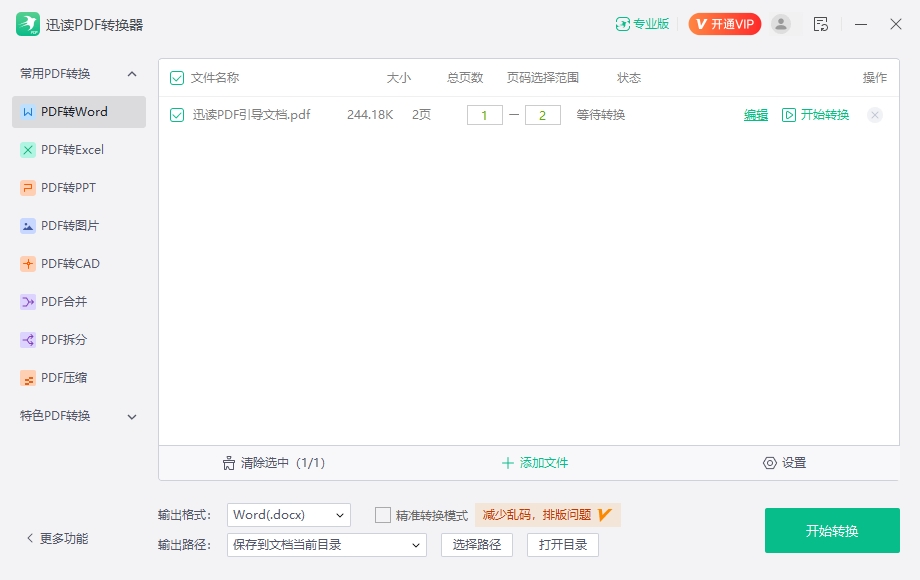
Task: Remove 迅读PDF引导文档.pdf using the X icon
Action: (875, 115)
